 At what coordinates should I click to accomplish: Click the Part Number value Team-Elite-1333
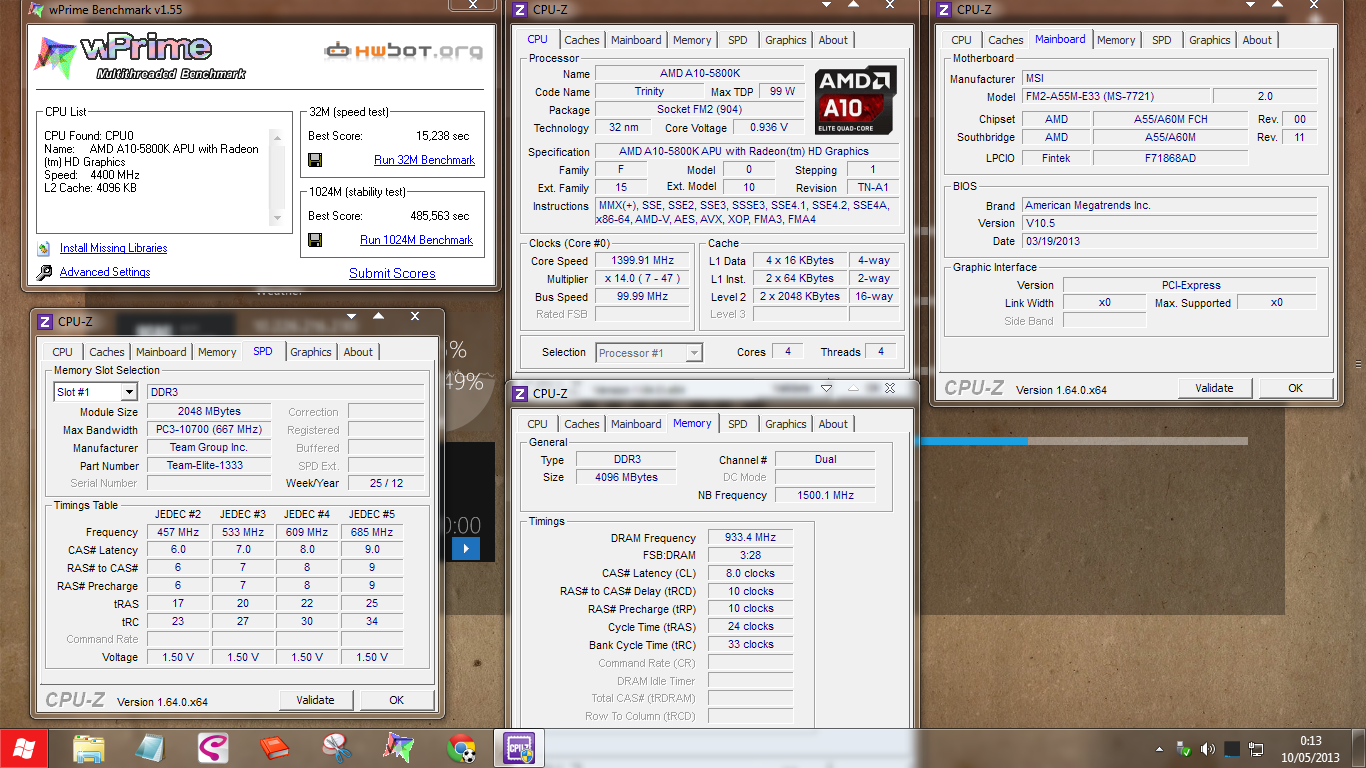(208, 465)
